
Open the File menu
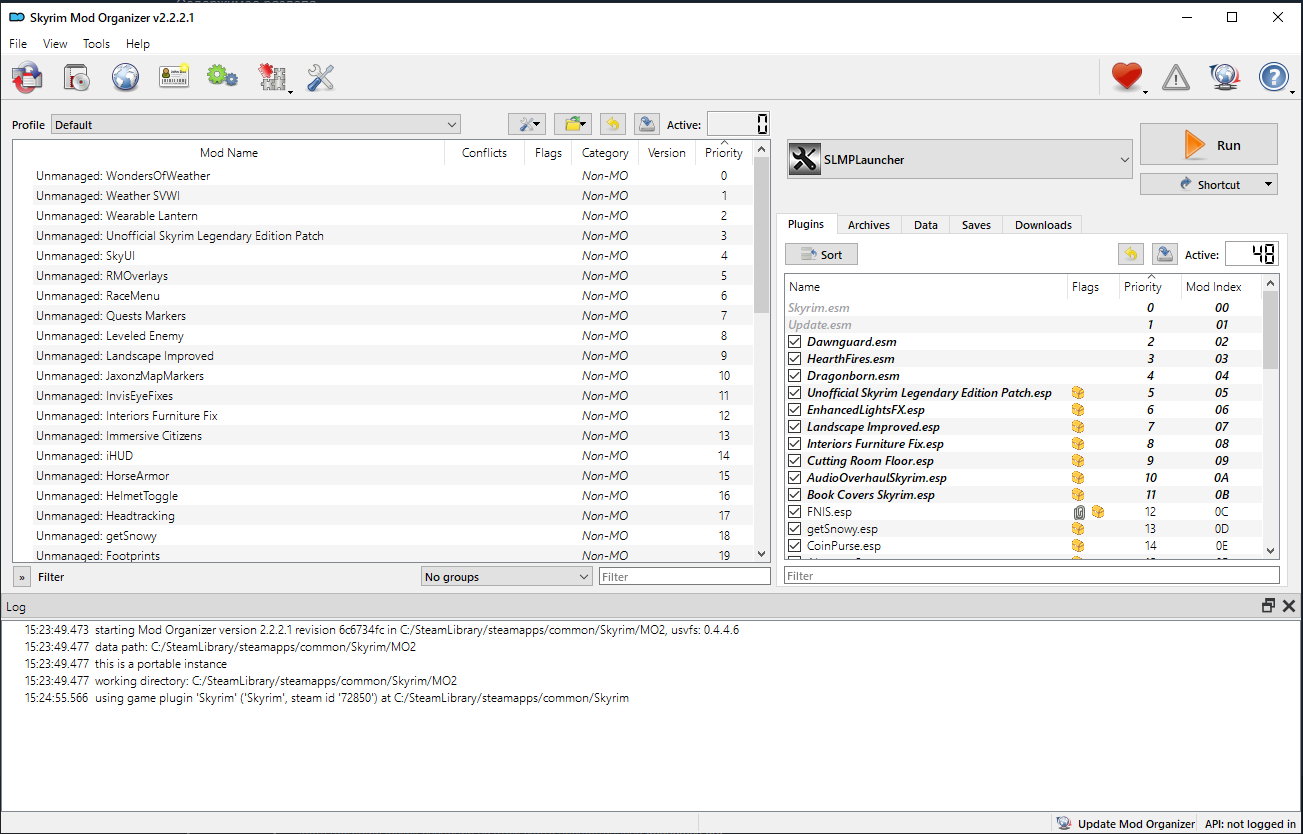(x=18, y=44)
